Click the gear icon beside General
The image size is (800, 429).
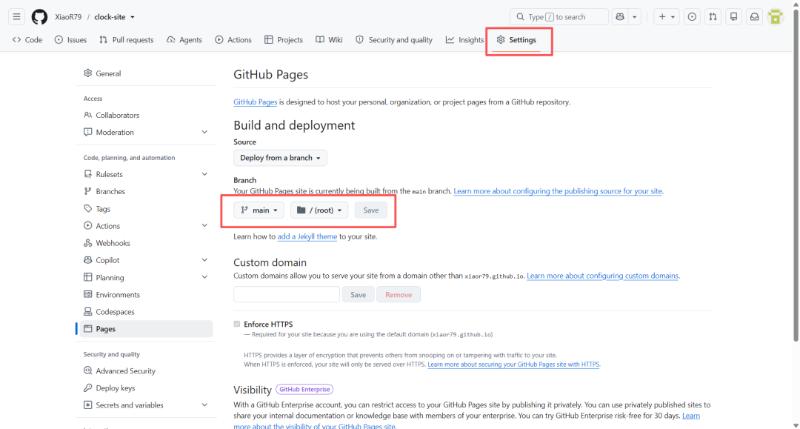[x=88, y=73]
